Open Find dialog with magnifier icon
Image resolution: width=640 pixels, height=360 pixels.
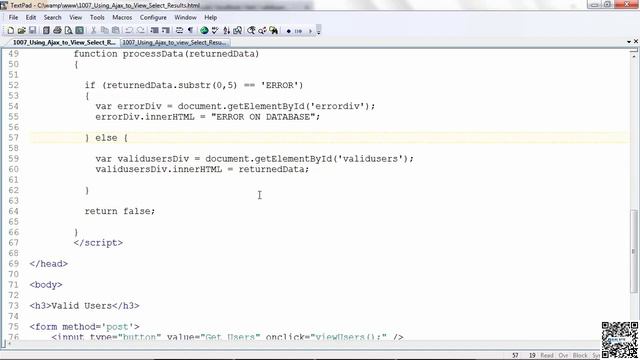point(251,31)
